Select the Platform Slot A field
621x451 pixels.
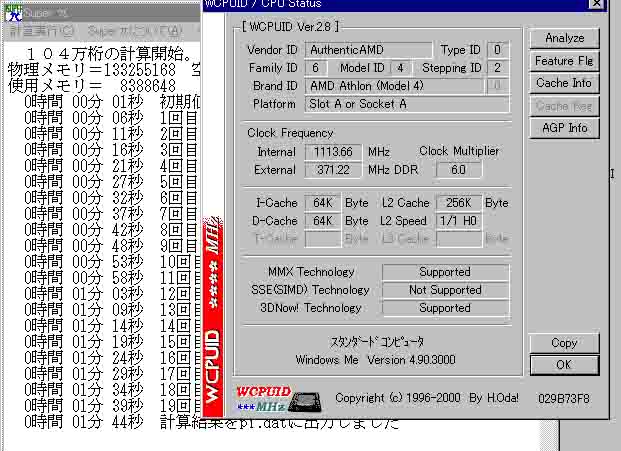(x=407, y=104)
